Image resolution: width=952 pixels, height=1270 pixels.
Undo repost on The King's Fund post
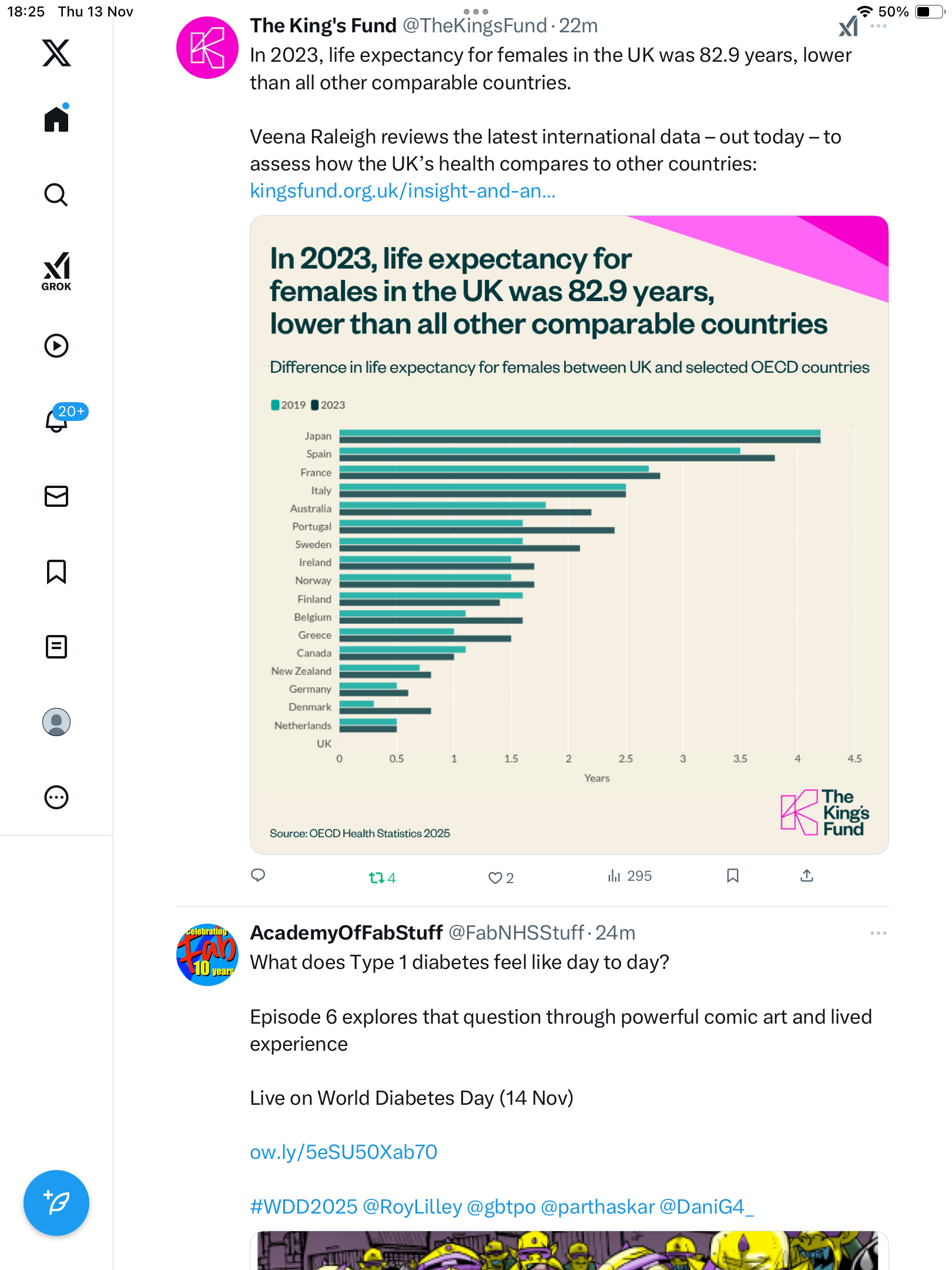pos(376,878)
